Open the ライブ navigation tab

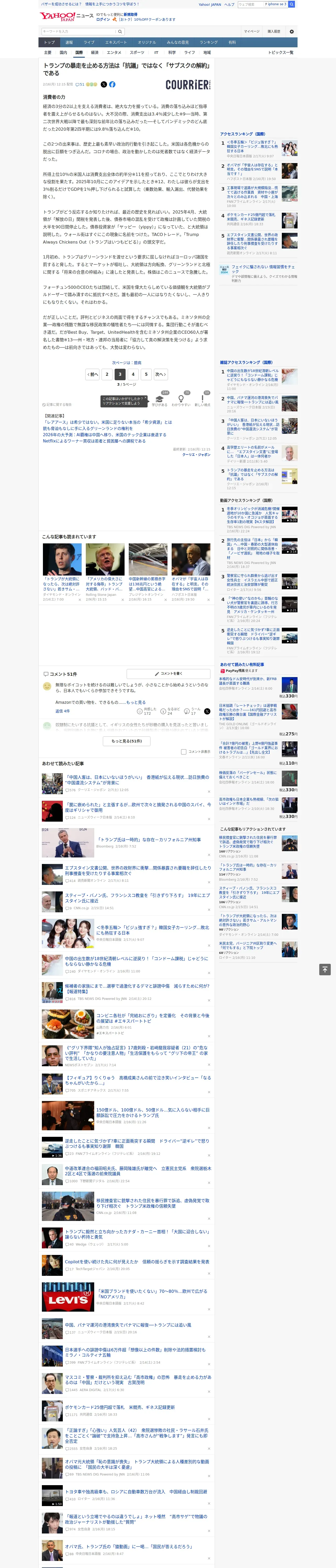89,43
